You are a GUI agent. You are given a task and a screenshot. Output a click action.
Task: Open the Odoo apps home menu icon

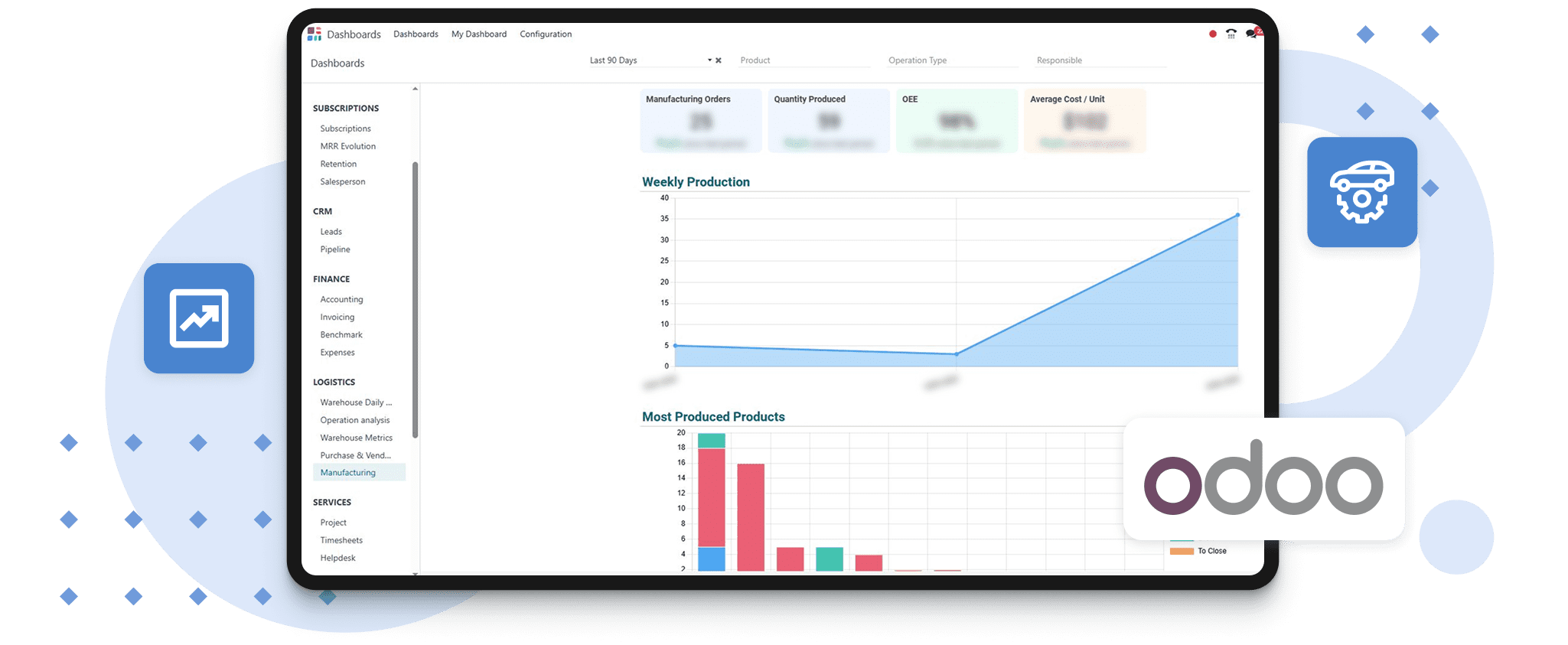(x=314, y=34)
